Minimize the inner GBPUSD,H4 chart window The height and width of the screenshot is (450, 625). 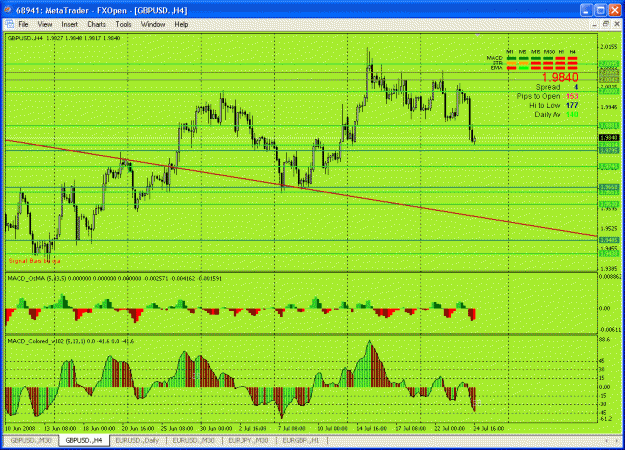click(594, 24)
